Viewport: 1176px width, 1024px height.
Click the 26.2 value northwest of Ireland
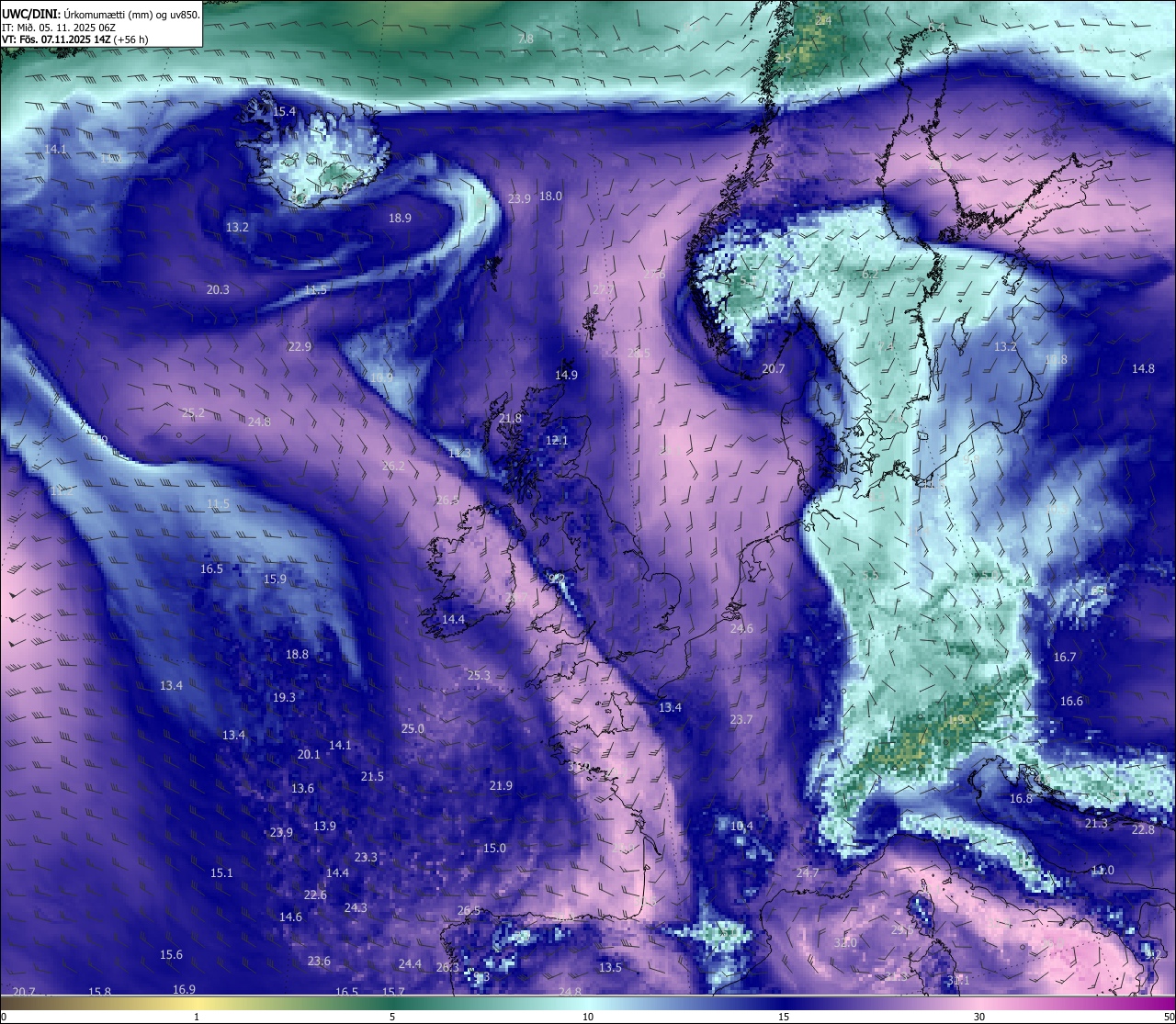click(393, 467)
